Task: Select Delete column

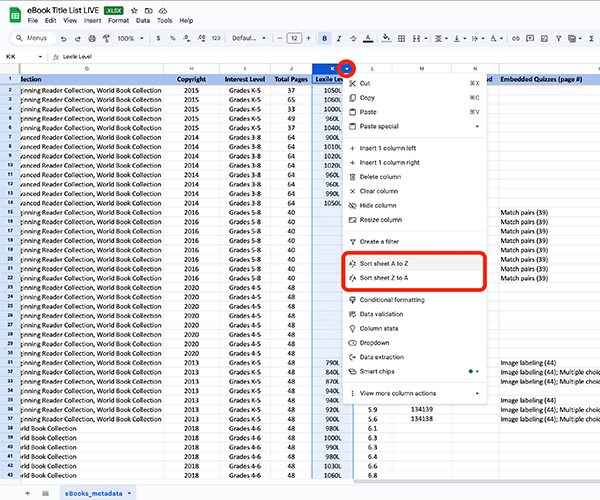Action: pos(414,177)
